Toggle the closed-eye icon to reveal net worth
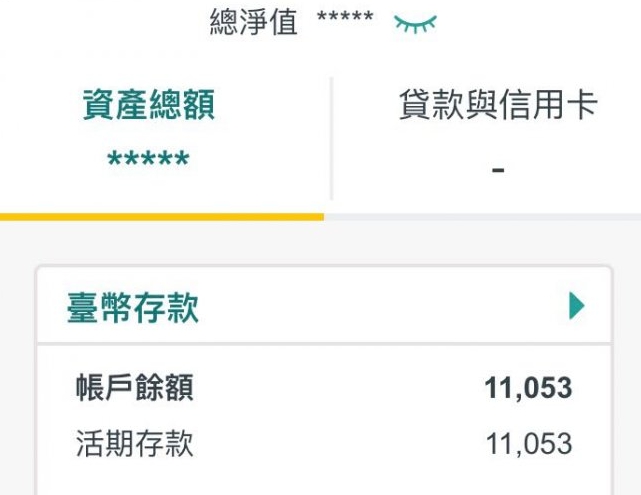 click(x=415, y=22)
